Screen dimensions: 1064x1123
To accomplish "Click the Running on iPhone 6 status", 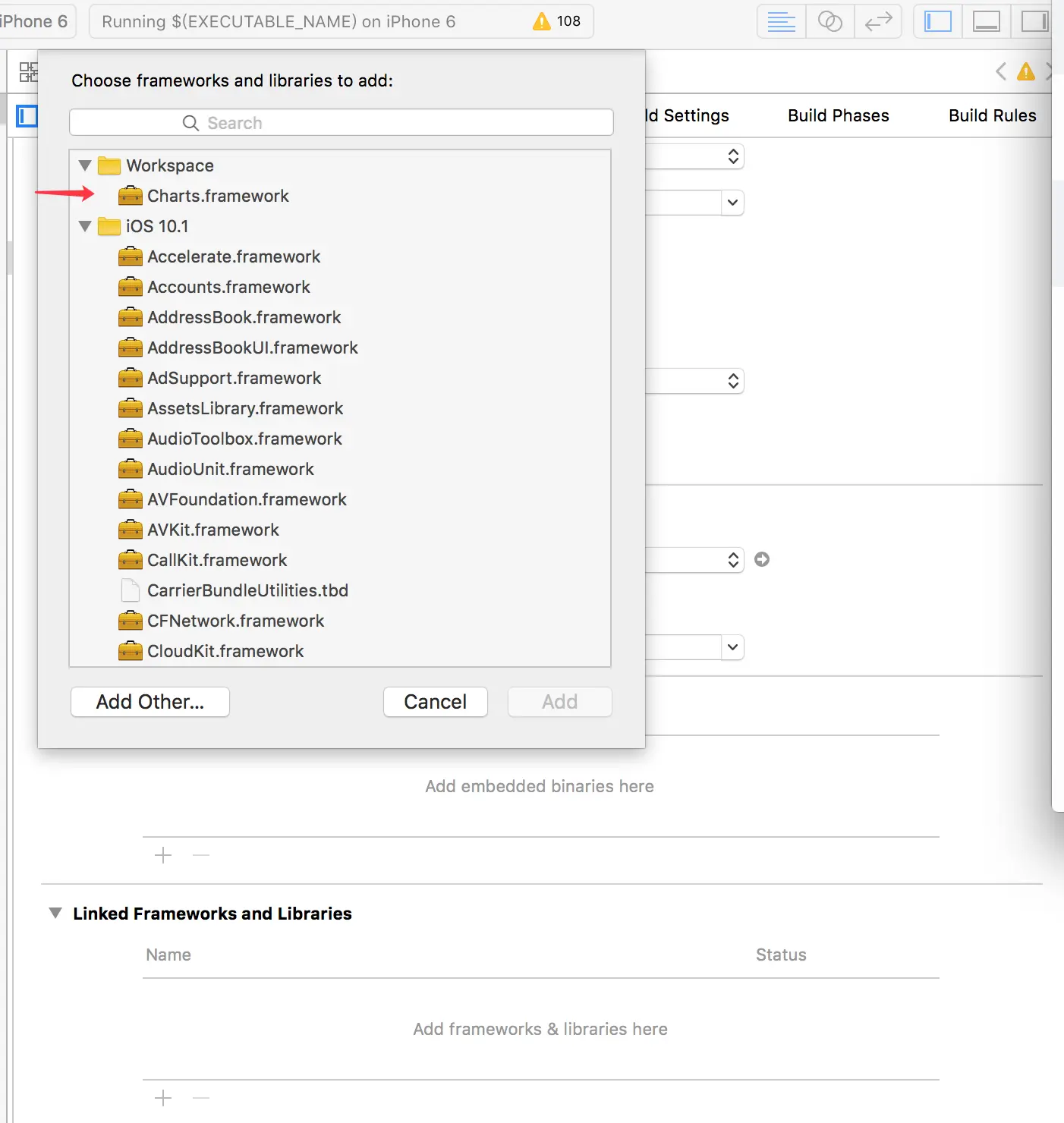I will point(279,21).
